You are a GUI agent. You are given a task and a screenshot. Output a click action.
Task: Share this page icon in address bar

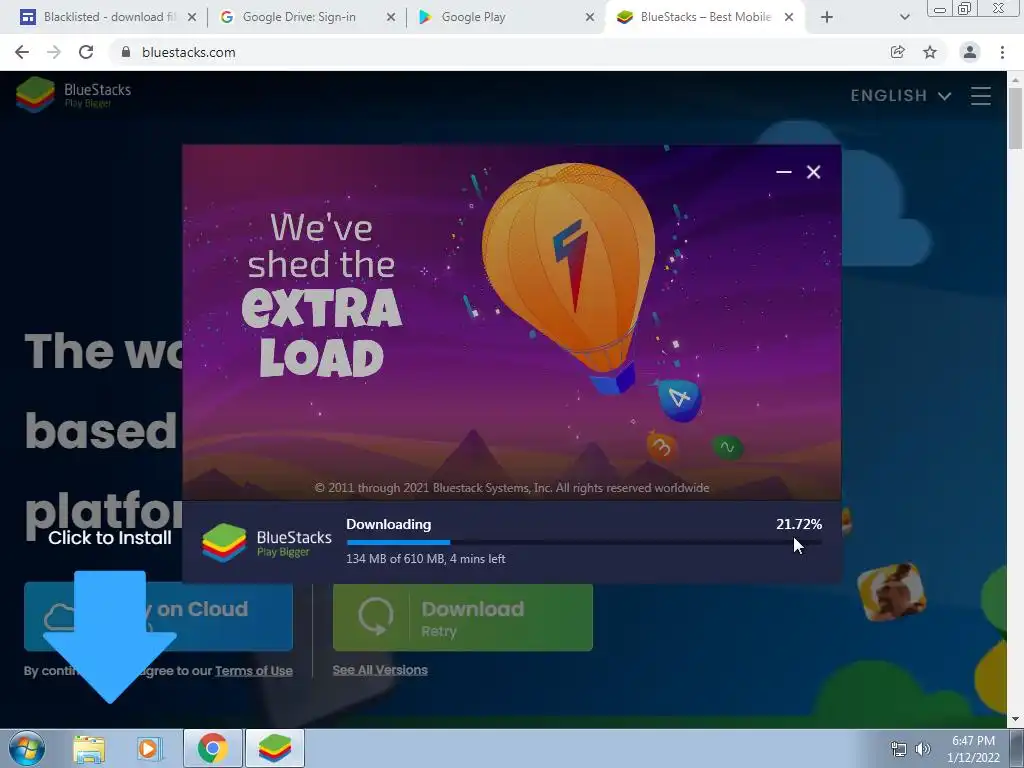[x=898, y=52]
